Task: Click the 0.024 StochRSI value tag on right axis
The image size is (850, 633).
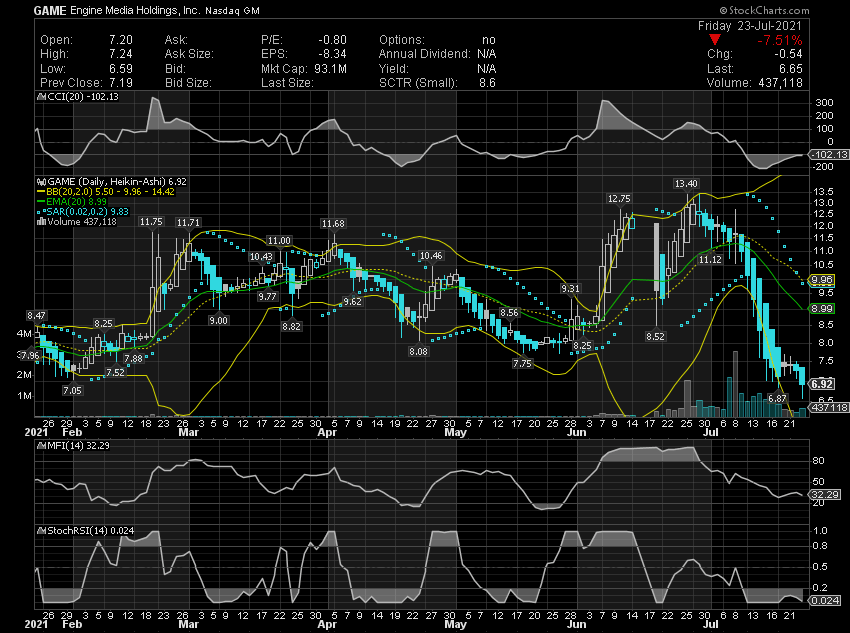Action: (825, 600)
